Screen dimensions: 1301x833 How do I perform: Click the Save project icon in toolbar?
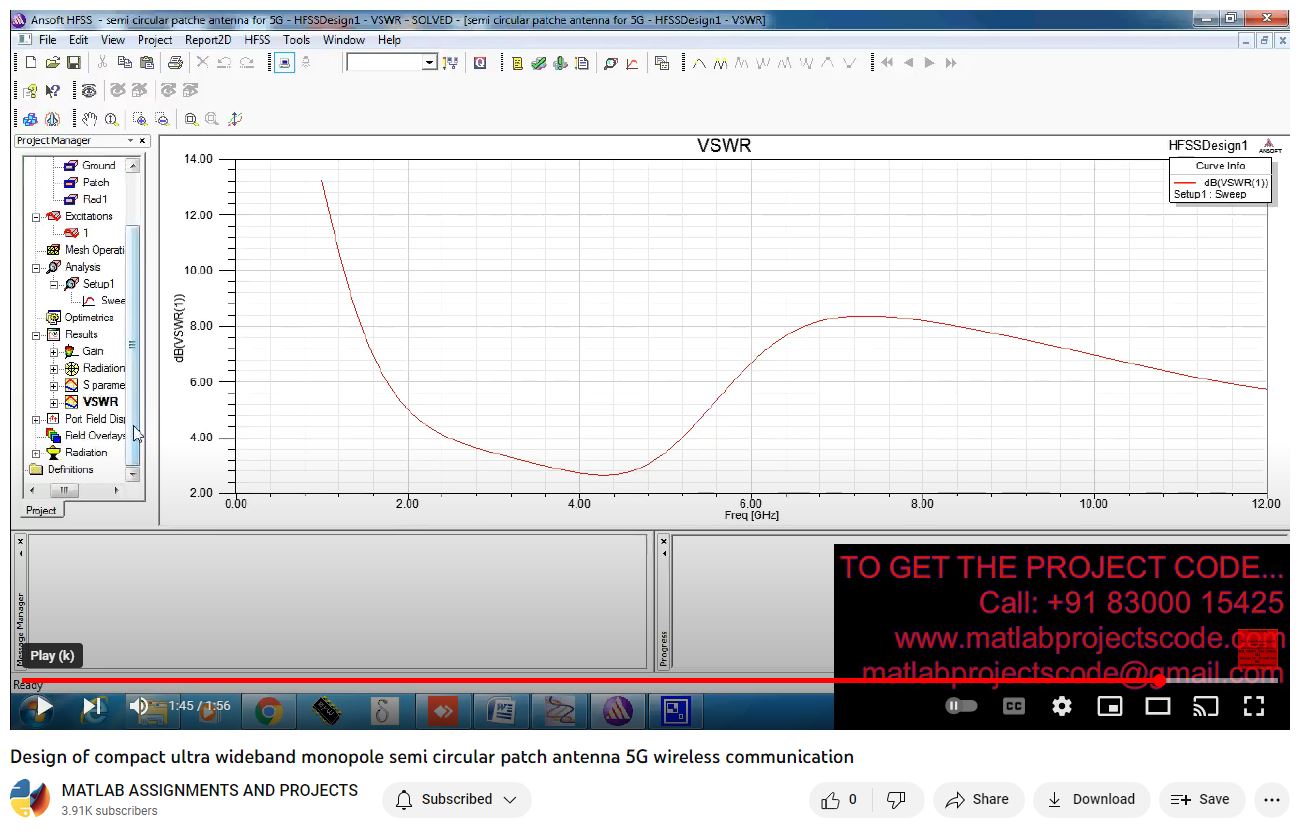(x=74, y=63)
